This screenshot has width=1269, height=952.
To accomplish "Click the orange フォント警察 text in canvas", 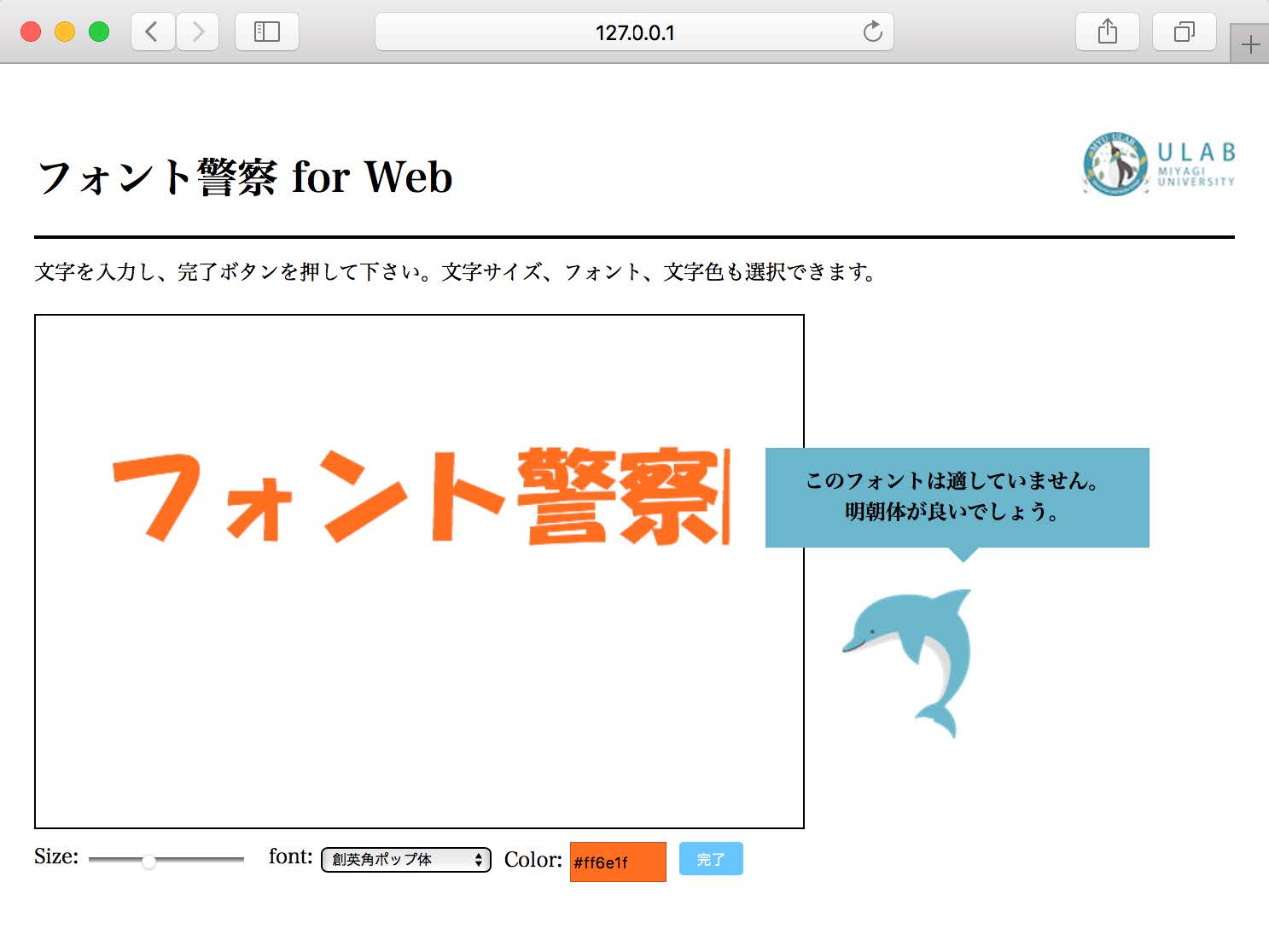I will pyautogui.click(x=418, y=496).
